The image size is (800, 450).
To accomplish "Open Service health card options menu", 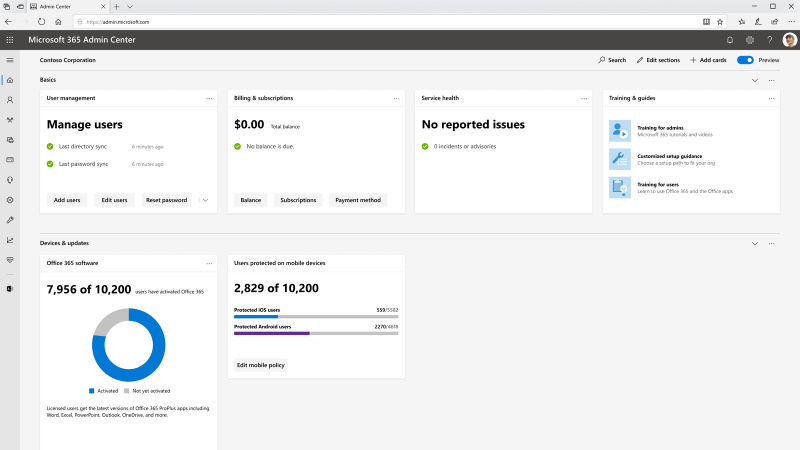I will tap(584, 98).
